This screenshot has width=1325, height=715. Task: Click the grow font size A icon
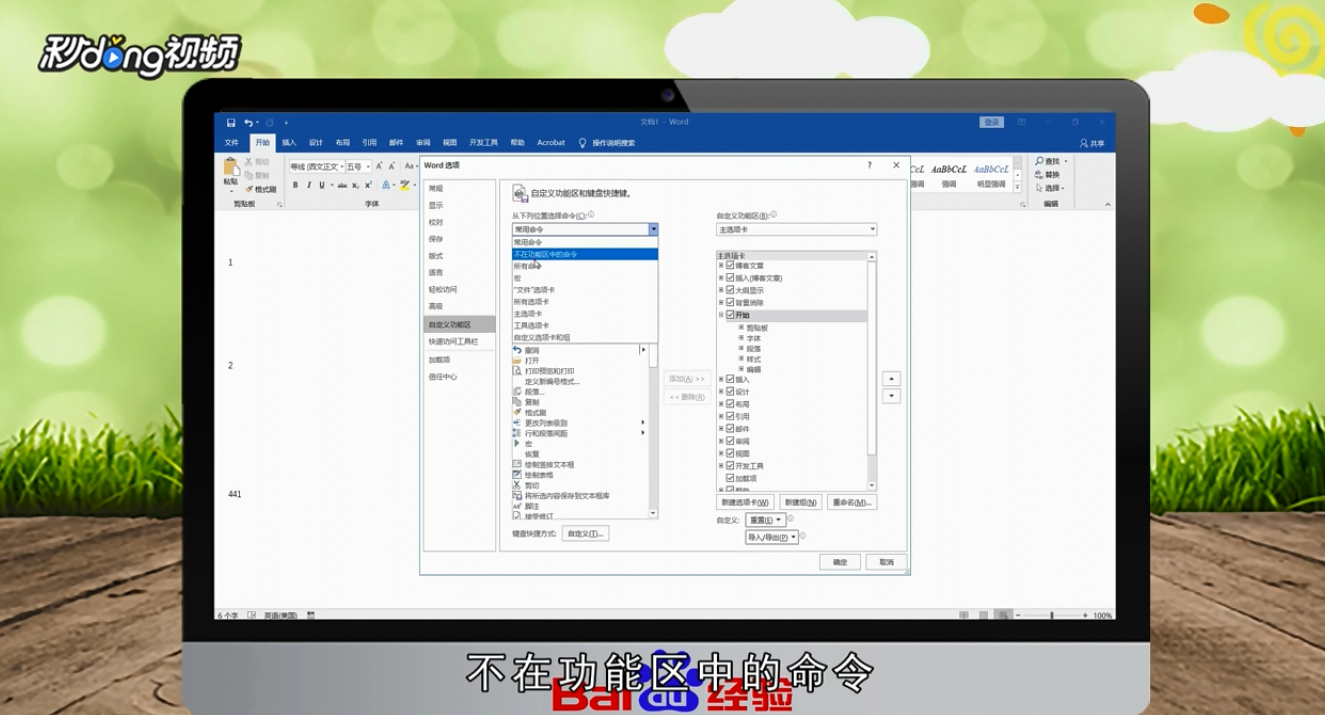pos(381,167)
